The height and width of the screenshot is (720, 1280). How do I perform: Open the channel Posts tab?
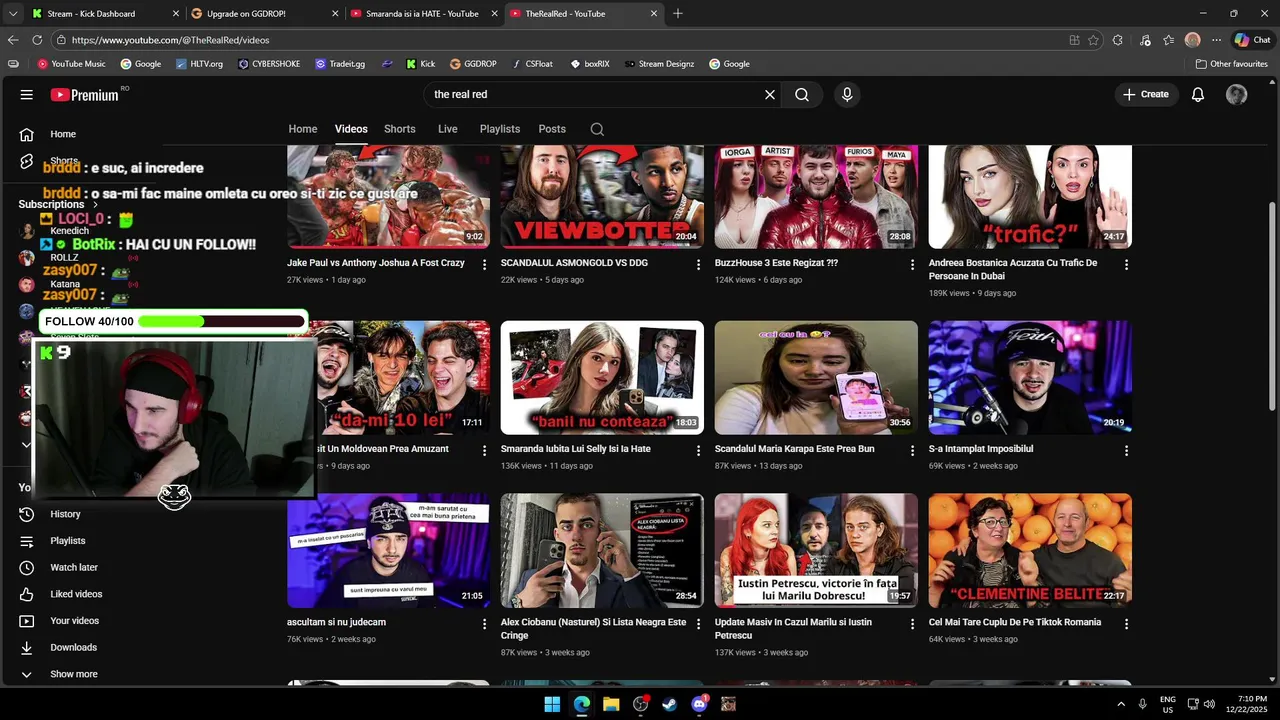pos(552,129)
